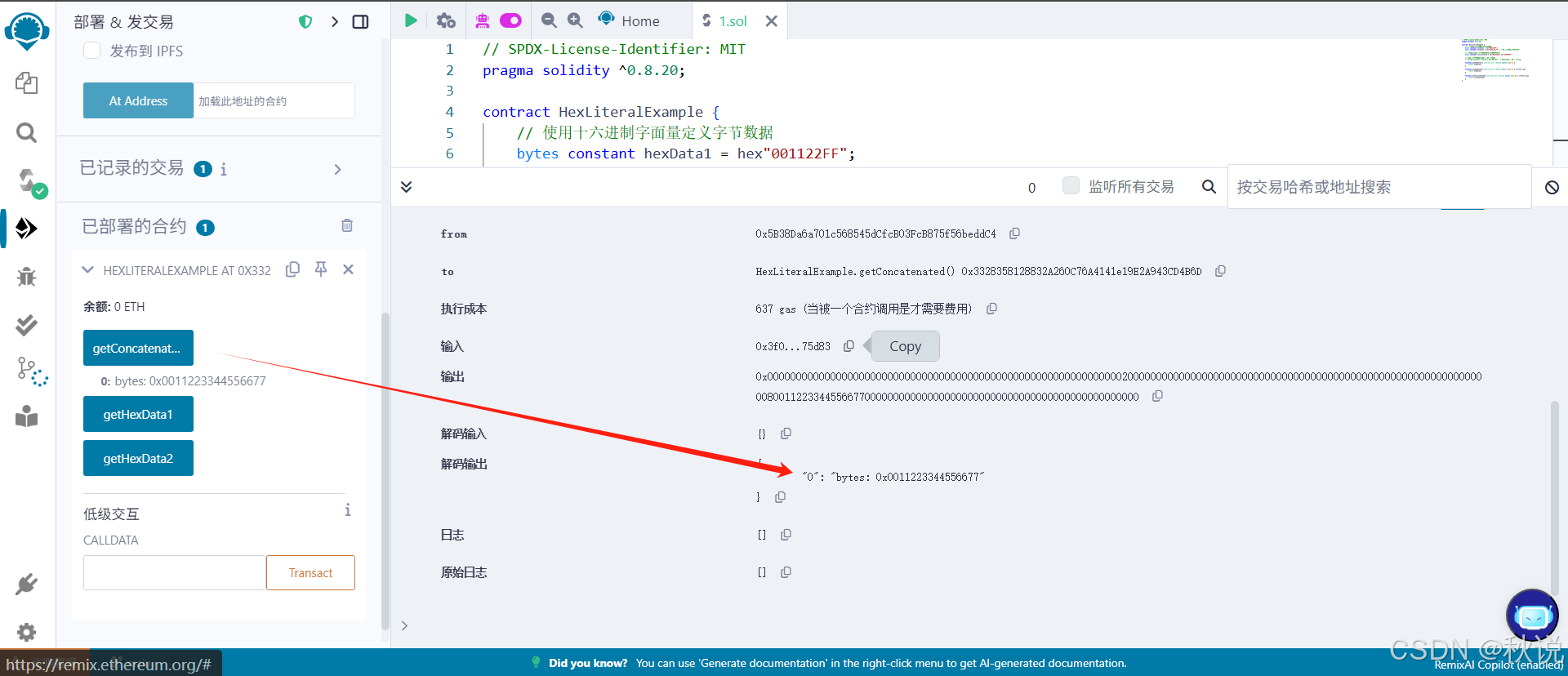Click the editor minimap preview

coord(1494,60)
